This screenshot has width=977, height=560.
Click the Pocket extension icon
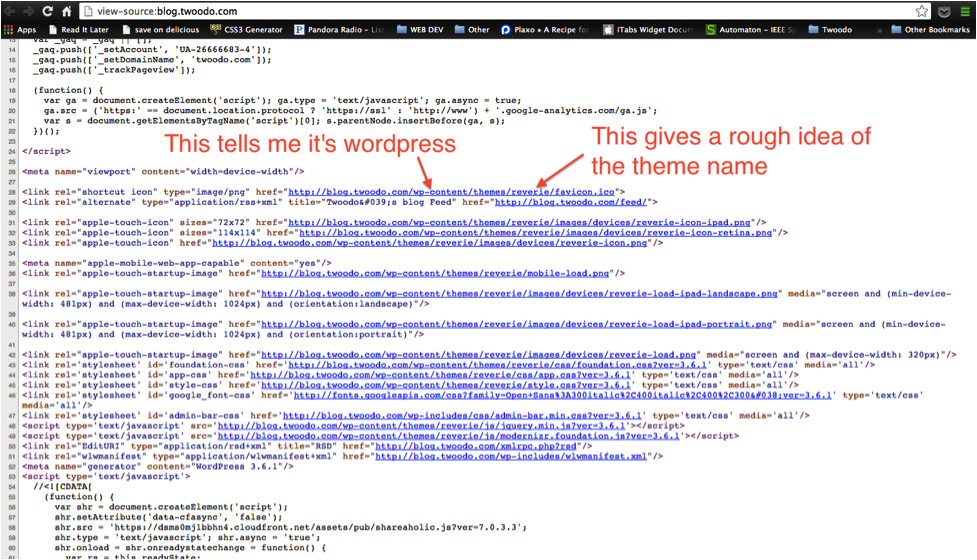pyautogui.click(x=944, y=11)
